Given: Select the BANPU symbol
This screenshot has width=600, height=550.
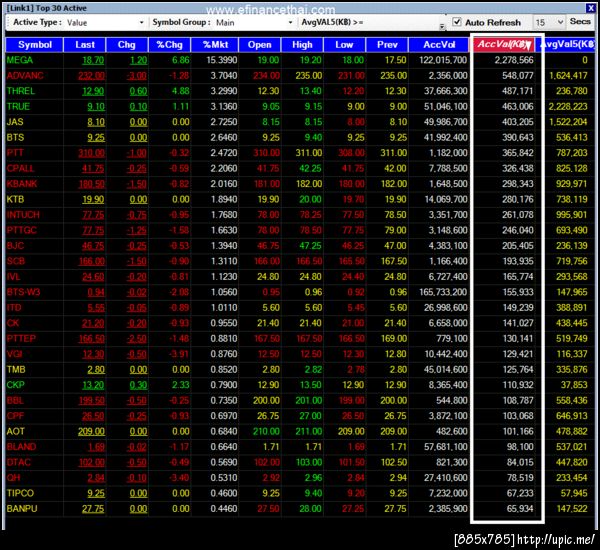Looking at the screenshot, I should 22,509.
